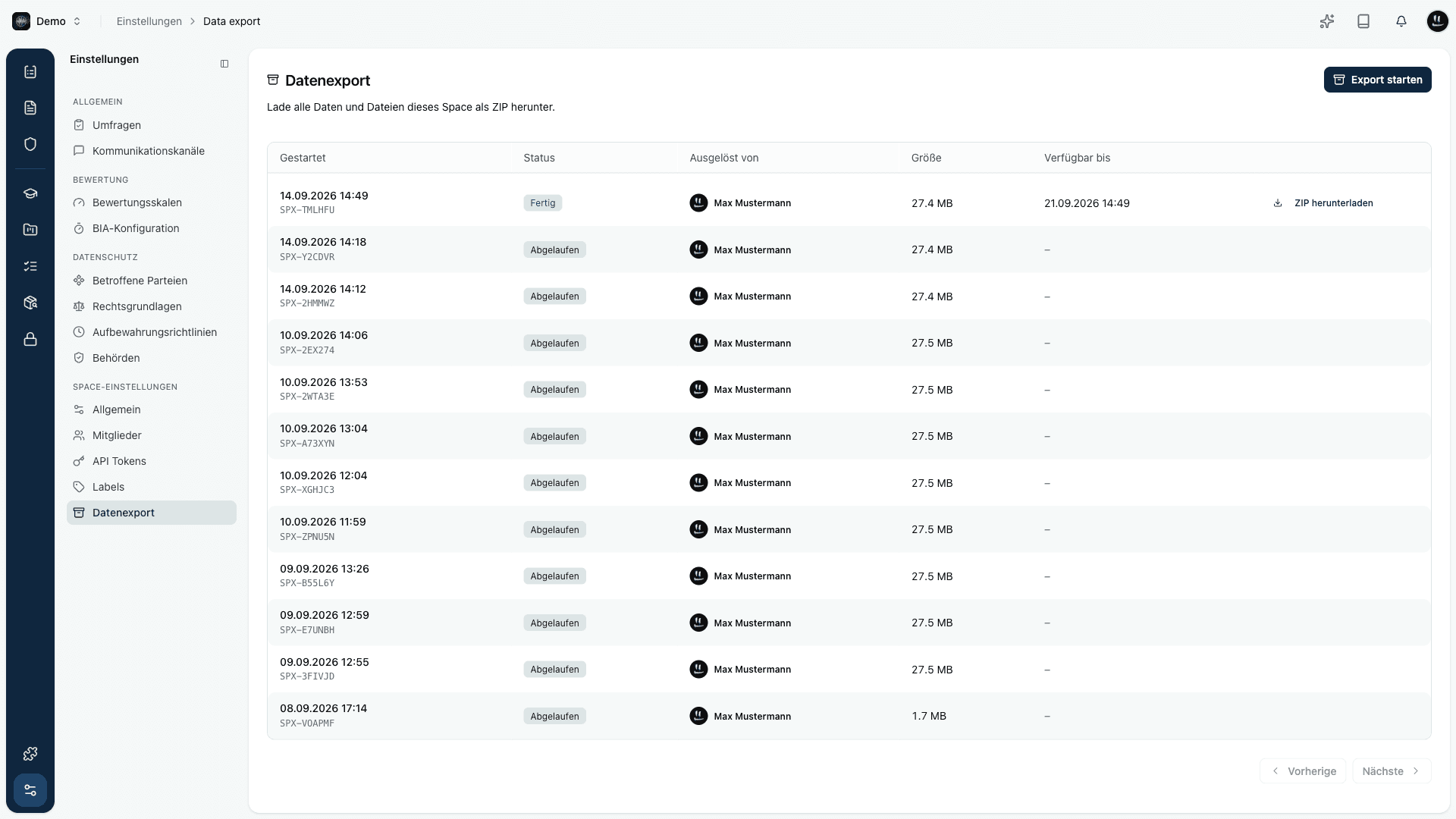The height and width of the screenshot is (819, 1456).
Task: Click the Gestartet column header
Action: (x=303, y=158)
